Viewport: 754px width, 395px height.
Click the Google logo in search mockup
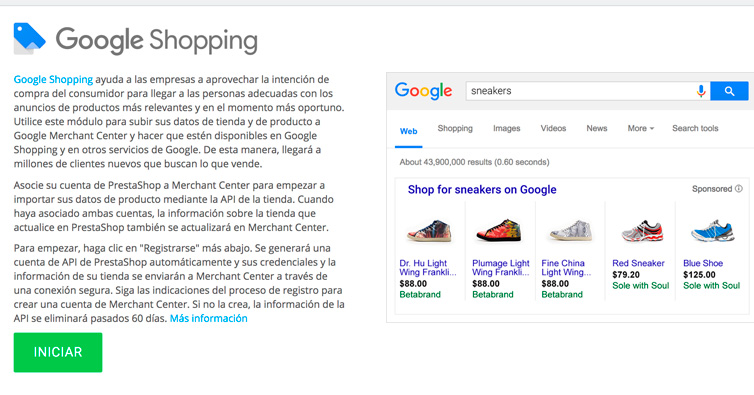tap(423, 91)
